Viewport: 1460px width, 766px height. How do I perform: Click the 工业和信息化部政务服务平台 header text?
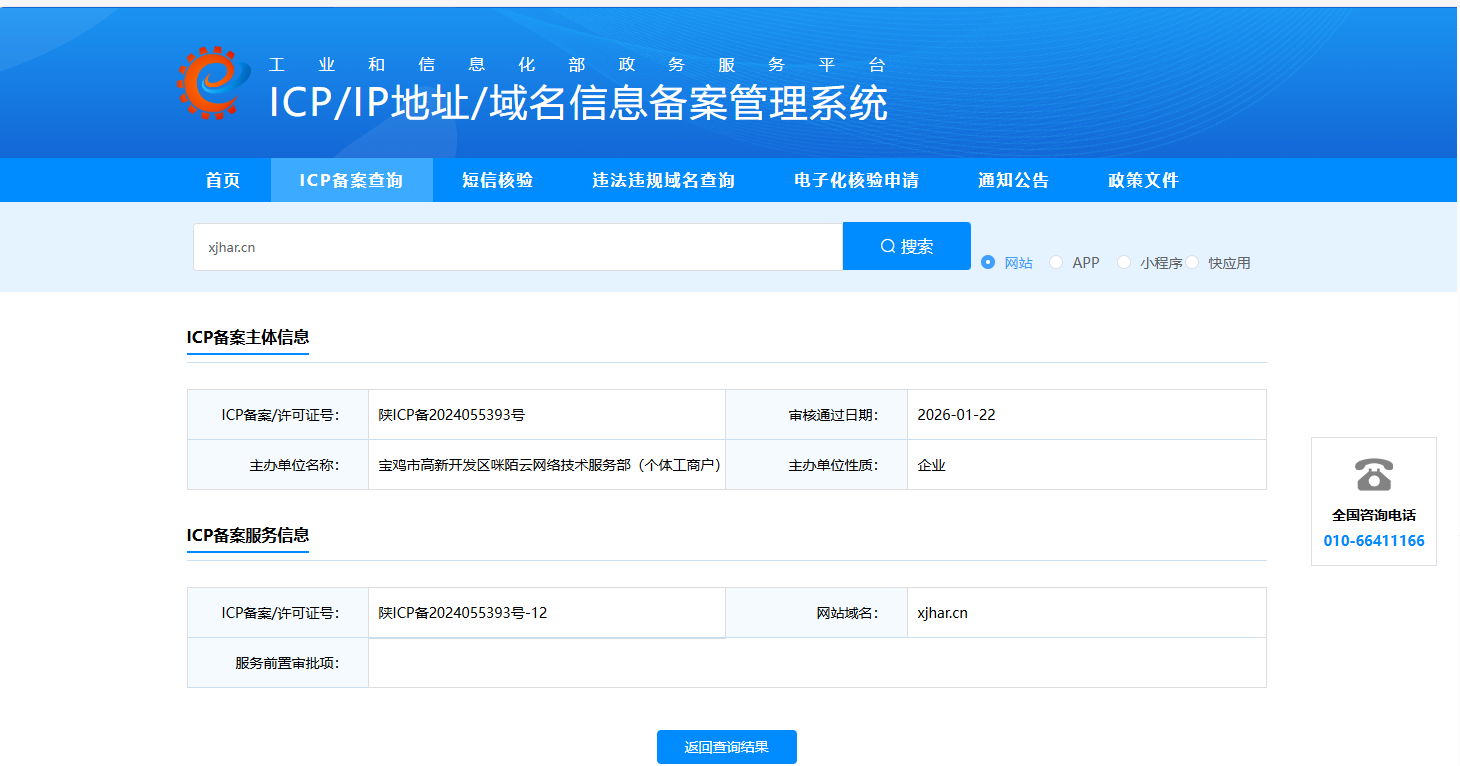point(578,65)
